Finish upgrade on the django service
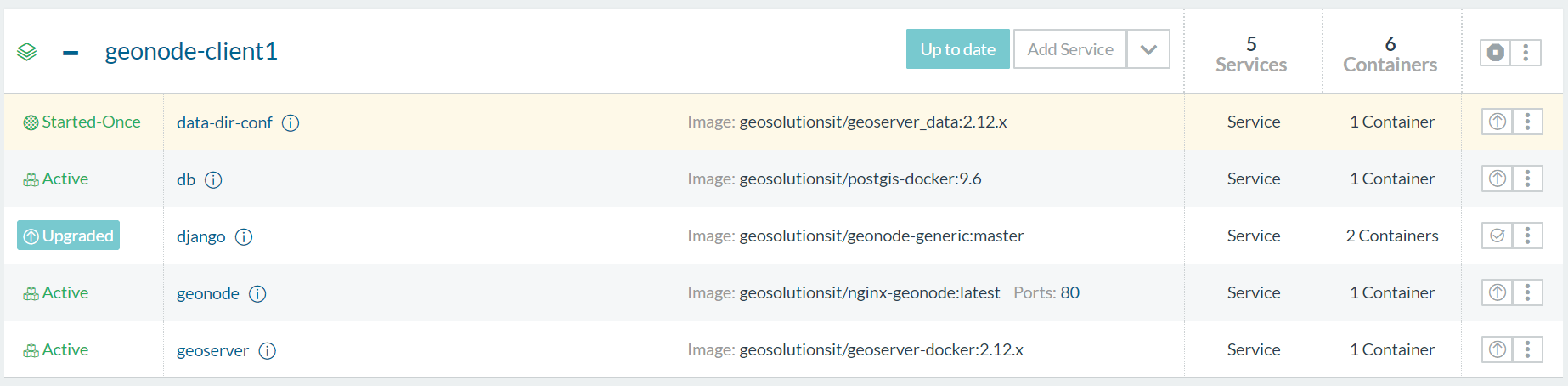 point(1497,236)
